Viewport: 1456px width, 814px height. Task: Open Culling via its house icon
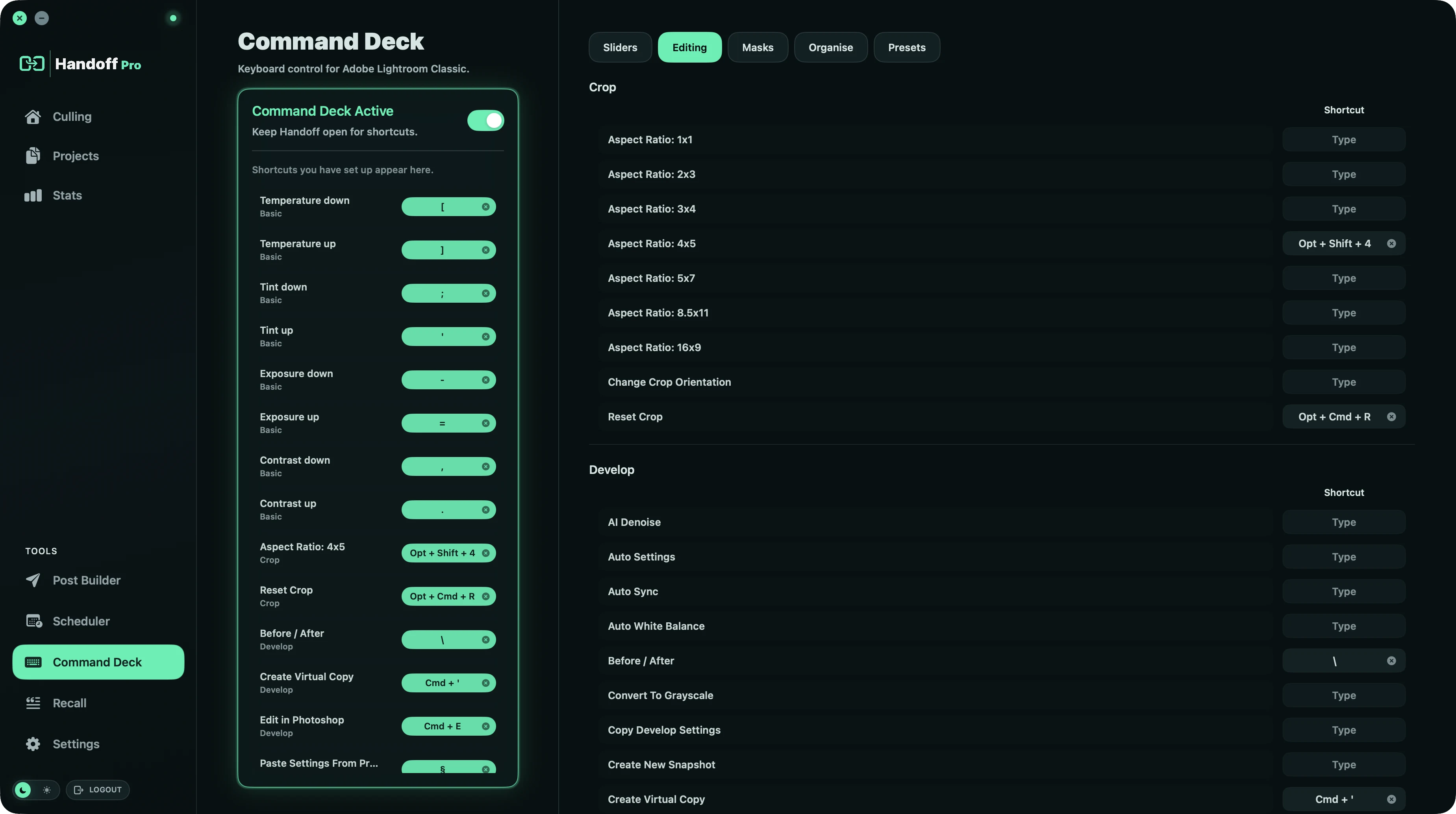(x=33, y=117)
